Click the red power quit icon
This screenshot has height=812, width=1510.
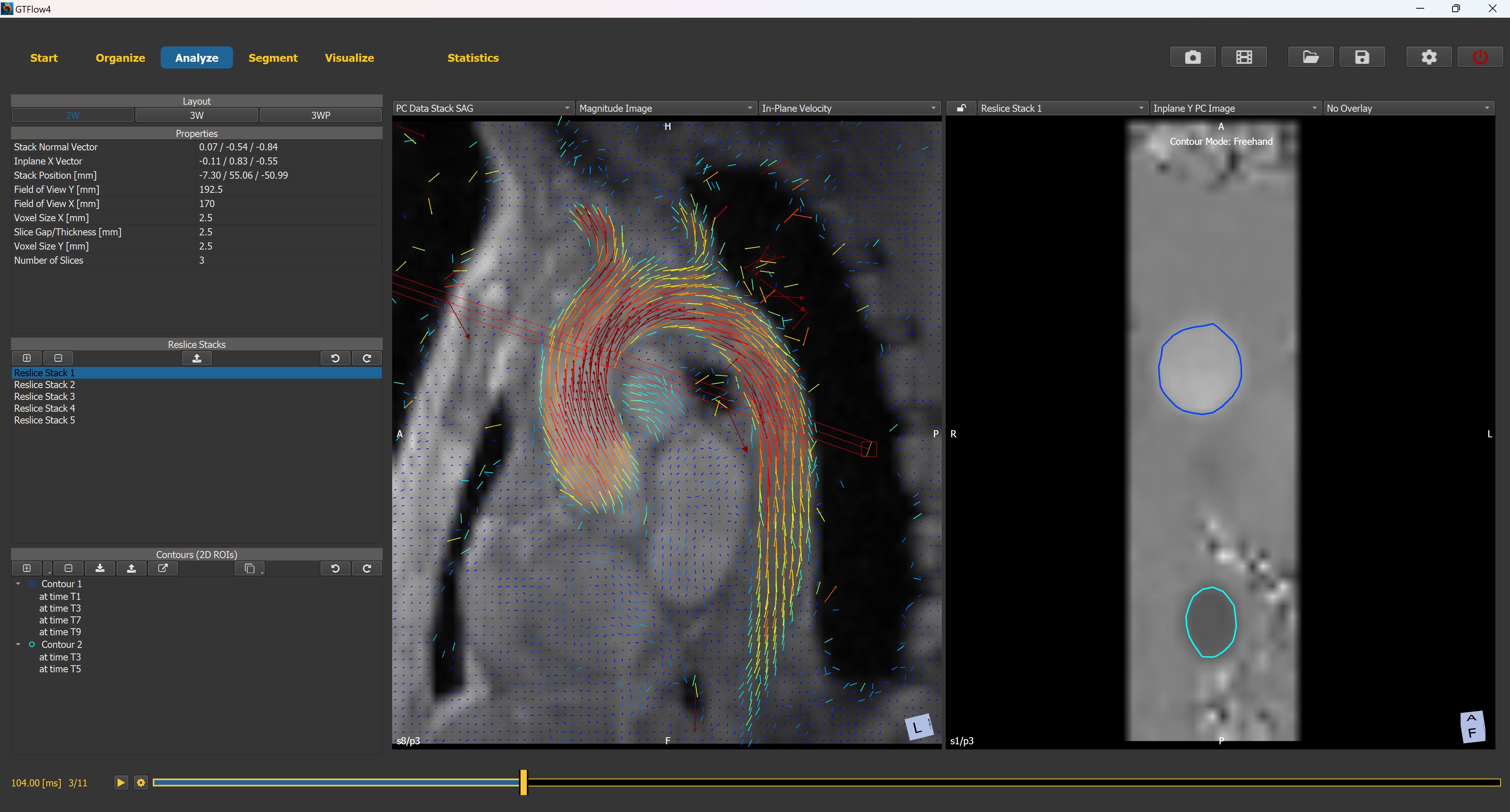(x=1480, y=57)
